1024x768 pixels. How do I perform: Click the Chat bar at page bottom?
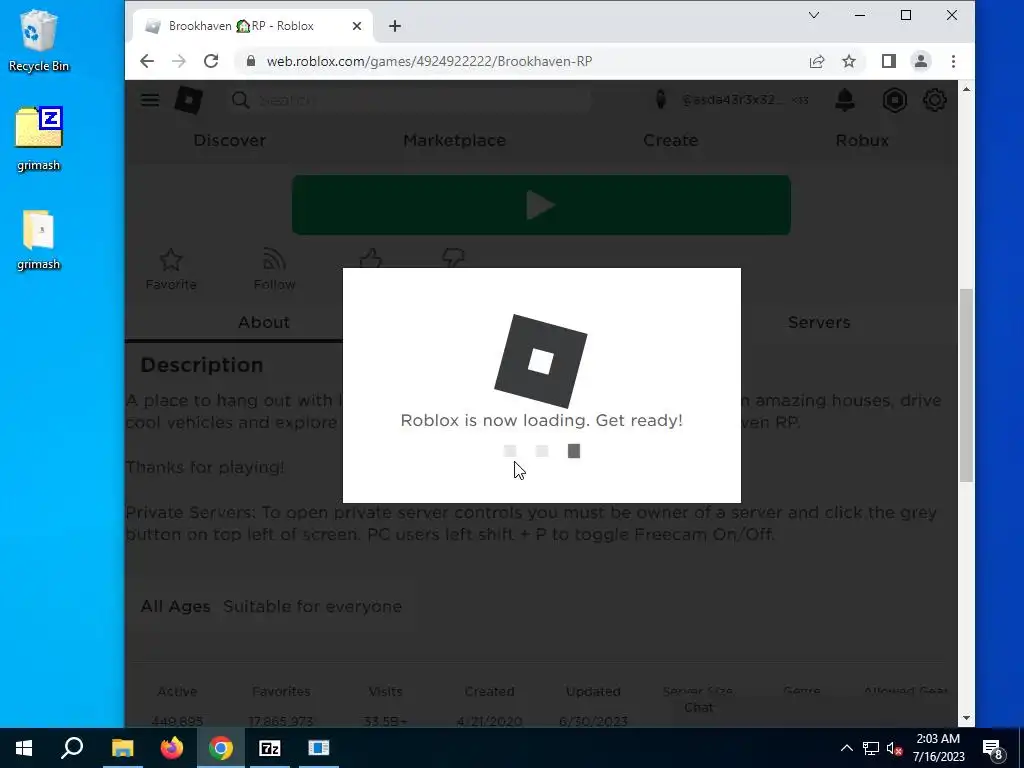[x=698, y=707]
